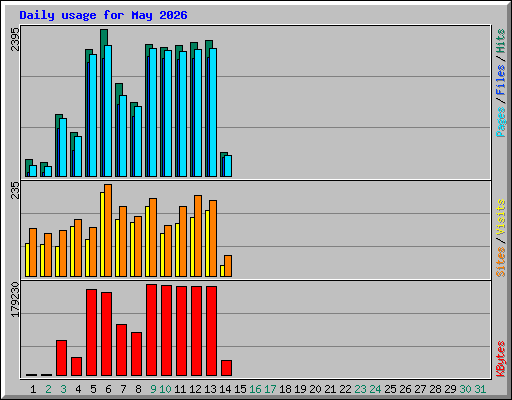Click the cyan Pages bar for day 6
The width and height of the screenshot is (512, 400).
(108, 111)
